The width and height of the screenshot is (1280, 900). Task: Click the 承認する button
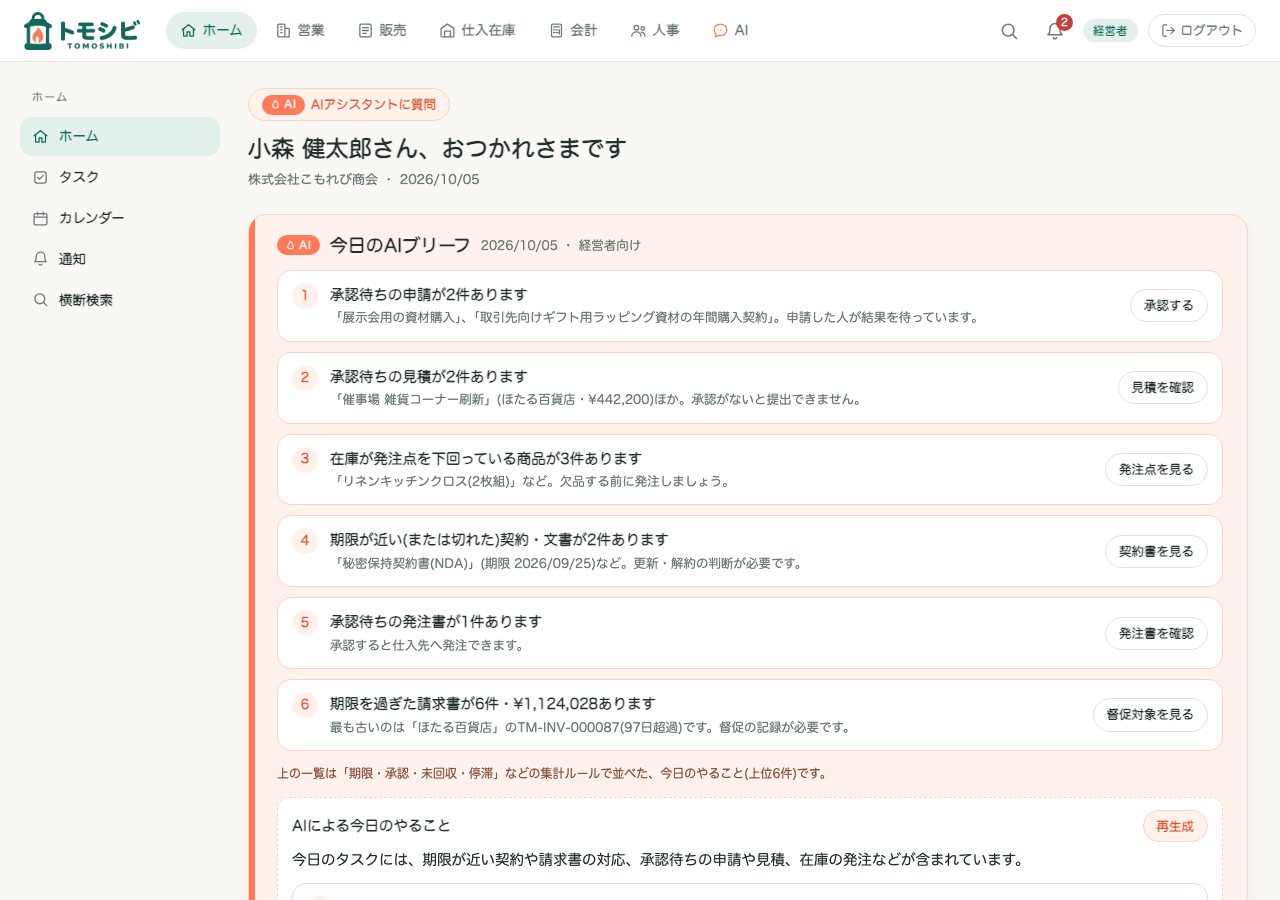coord(1169,305)
